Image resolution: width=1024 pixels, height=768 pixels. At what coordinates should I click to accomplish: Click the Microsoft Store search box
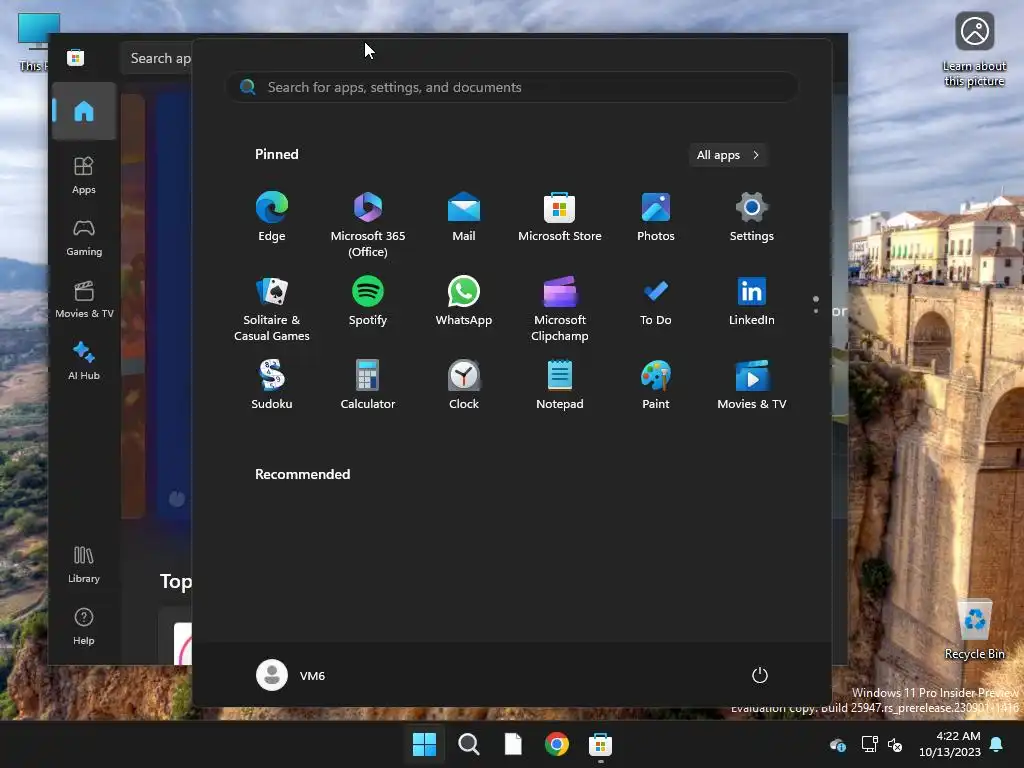157,58
